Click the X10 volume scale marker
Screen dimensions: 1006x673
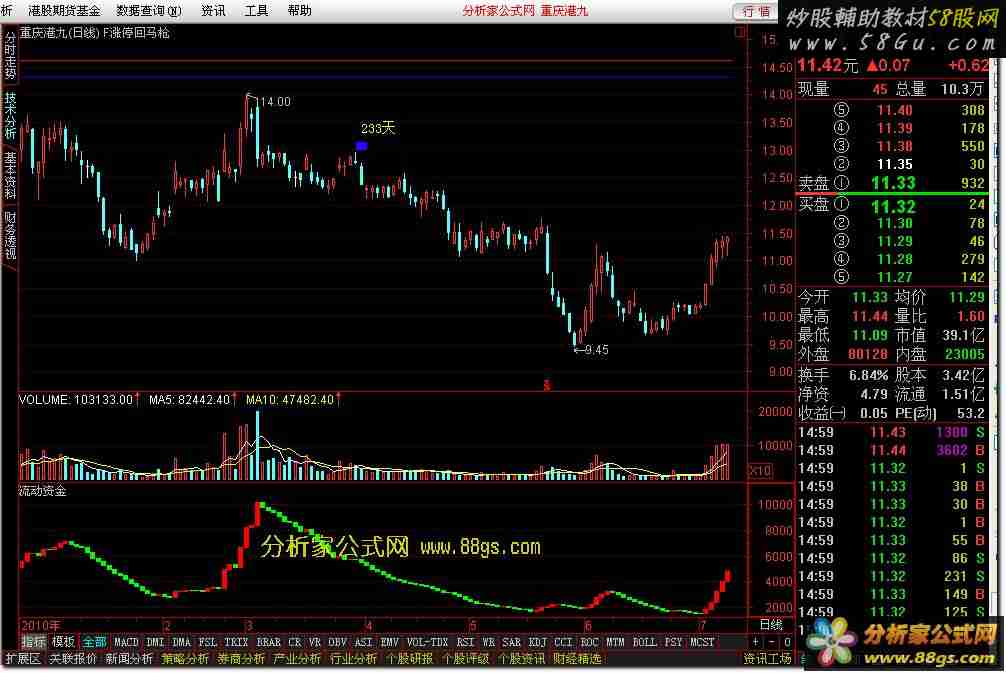point(760,470)
